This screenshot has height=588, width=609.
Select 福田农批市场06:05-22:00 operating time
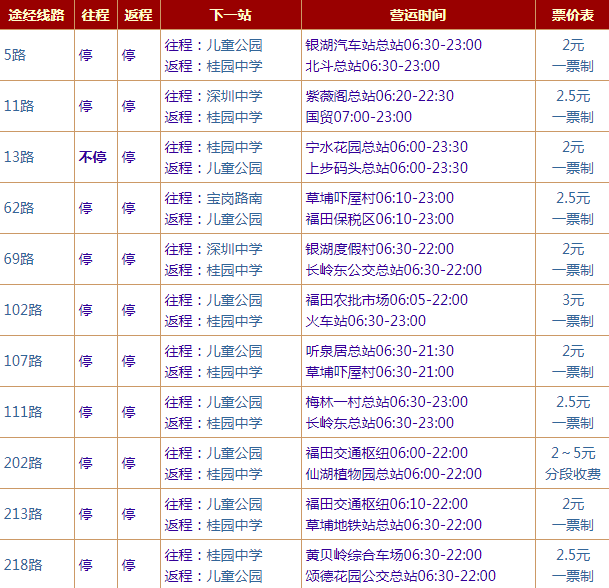386,300
